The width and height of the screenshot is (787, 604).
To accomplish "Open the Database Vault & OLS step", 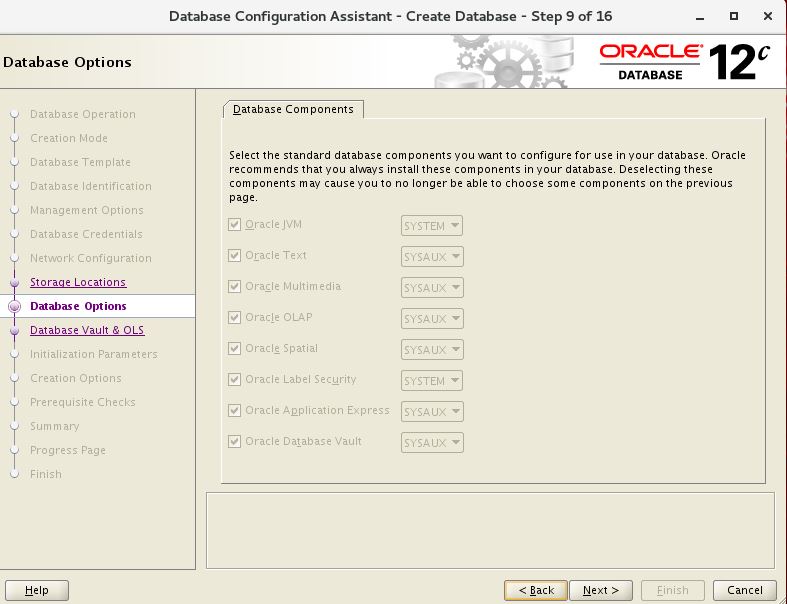I will (87, 330).
